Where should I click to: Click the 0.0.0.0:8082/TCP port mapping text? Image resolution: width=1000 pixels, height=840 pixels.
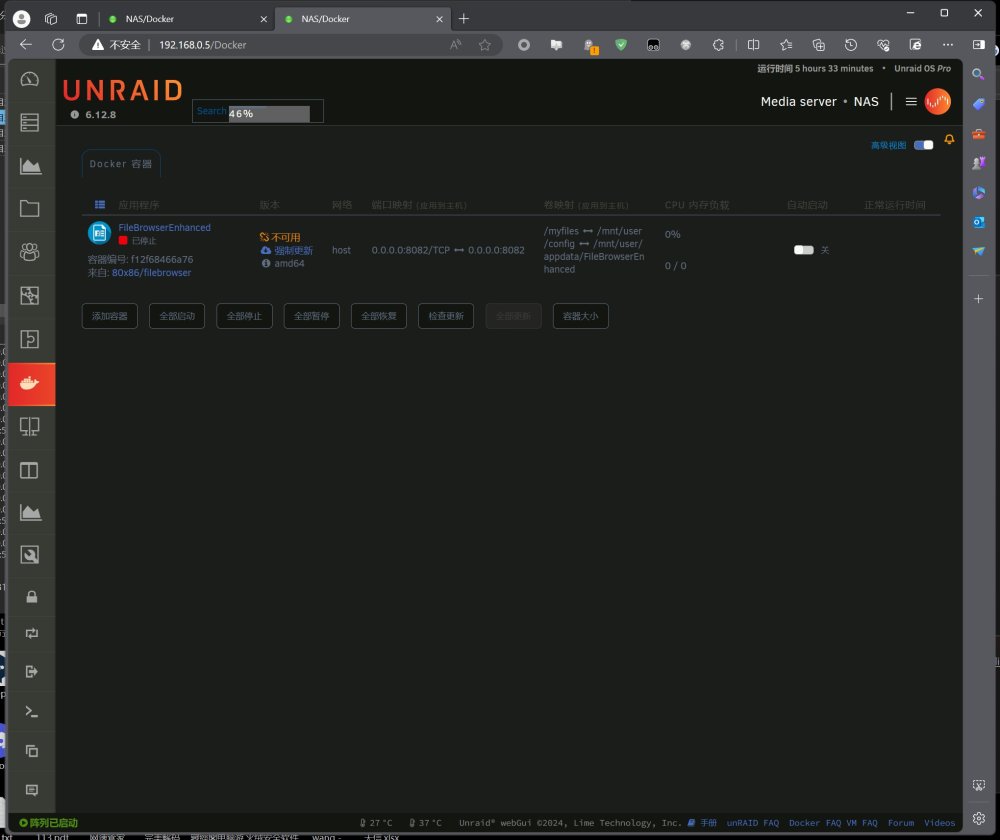tap(411, 250)
